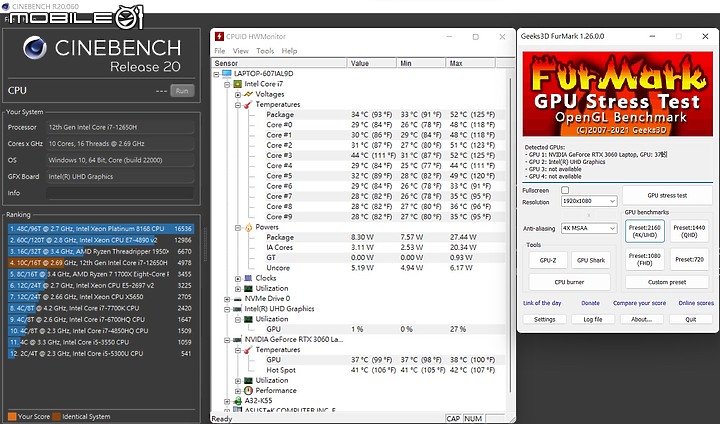The height and width of the screenshot is (424, 720).
Task: Select ranking entry Intel Xeon Platinum 8168
Action: click(101, 228)
